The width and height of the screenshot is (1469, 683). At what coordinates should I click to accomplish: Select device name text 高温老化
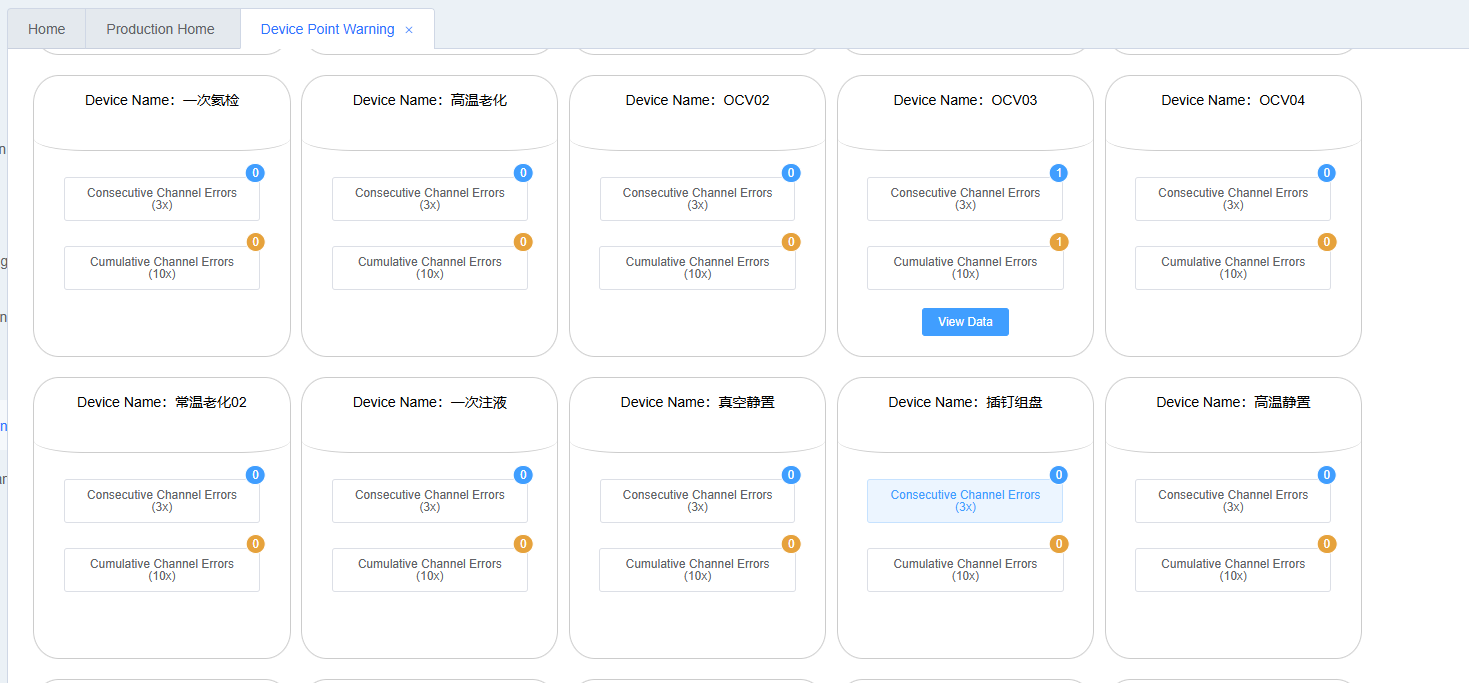[x=479, y=100]
